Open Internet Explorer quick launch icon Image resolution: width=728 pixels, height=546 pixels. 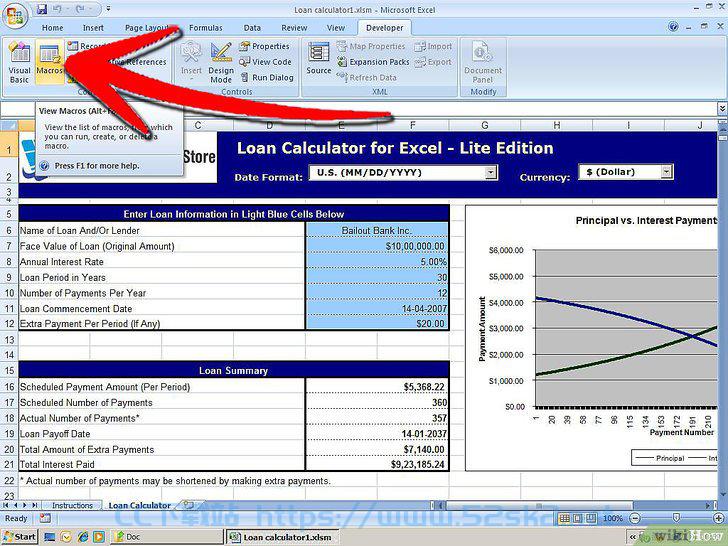point(83,537)
